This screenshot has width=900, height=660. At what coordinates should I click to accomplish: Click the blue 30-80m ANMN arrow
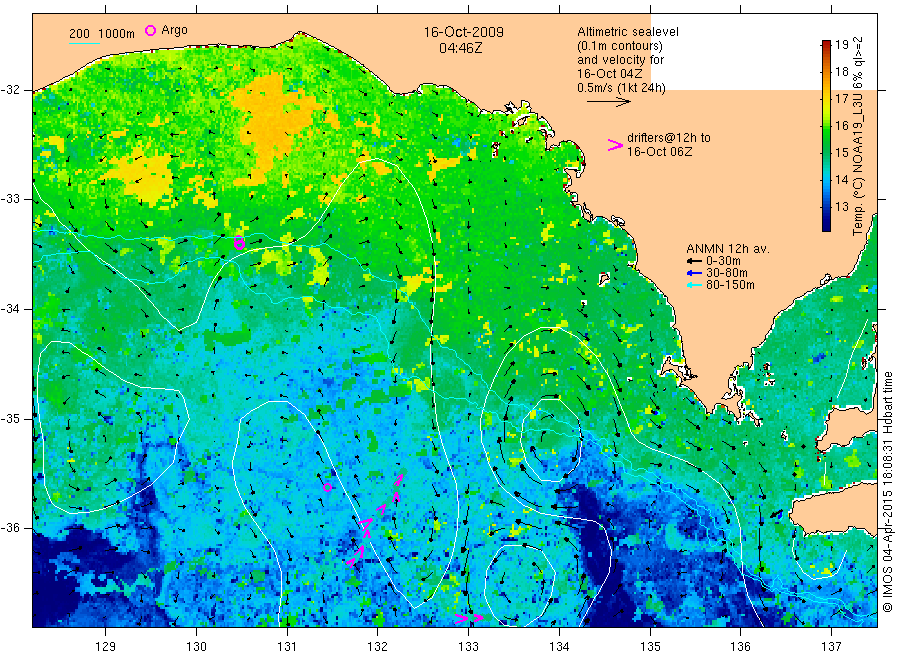pos(694,273)
